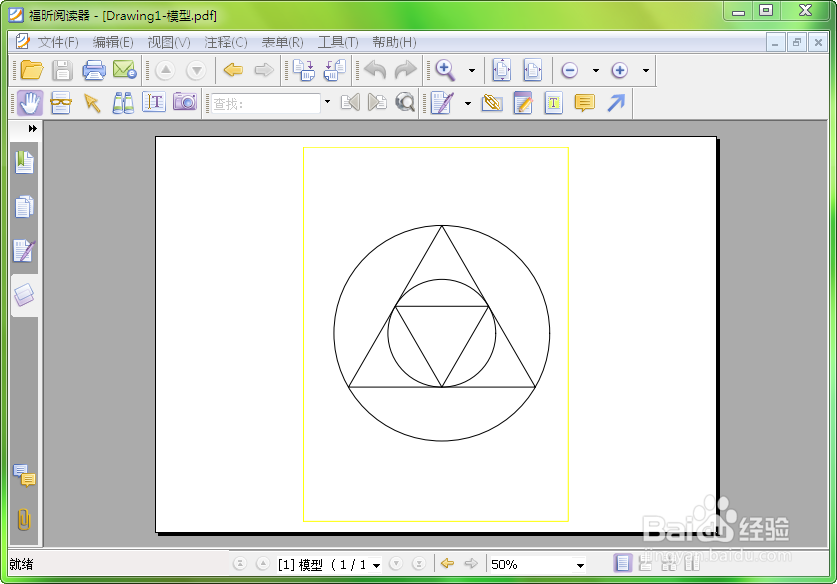Click the 就绪 status text

point(21,564)
